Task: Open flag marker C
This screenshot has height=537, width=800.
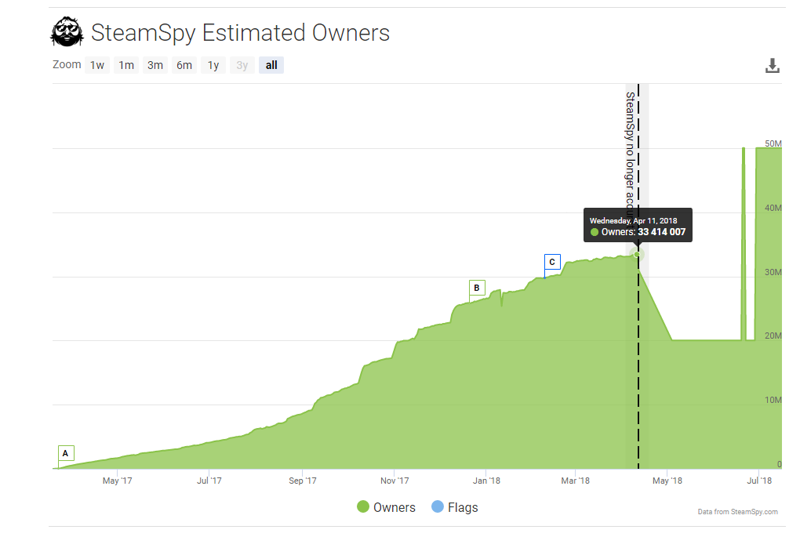Action: coord(552,262)
